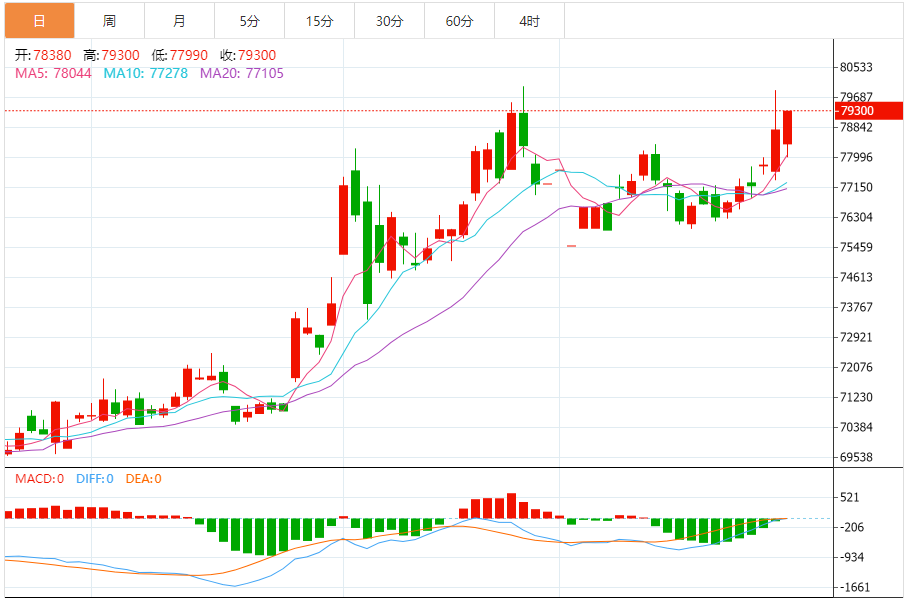Image resolution: width=910 pixels, height=598 pixels.
Task: Click the red 79300 current price tag
Action: coord(857,111)
